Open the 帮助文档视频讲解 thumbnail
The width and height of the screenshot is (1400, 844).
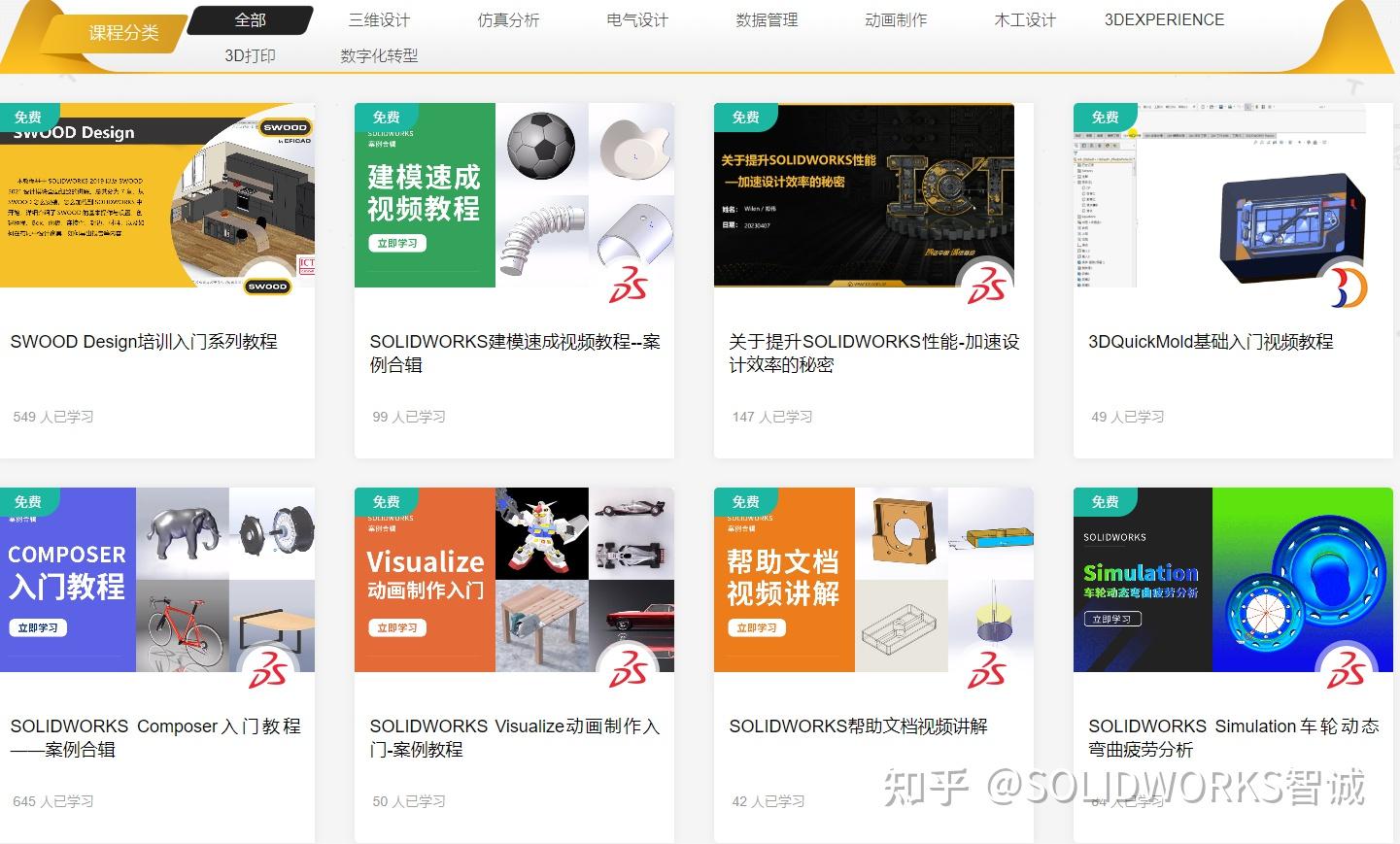pyautogui.click(x=873, y=580)
